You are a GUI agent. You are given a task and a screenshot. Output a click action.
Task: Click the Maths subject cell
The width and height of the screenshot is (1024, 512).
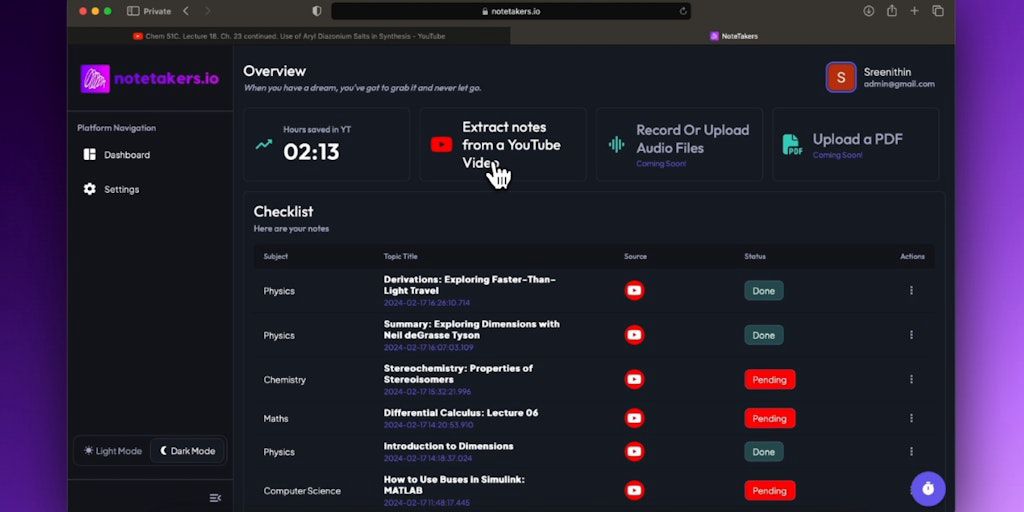click(x=276, y=418)
